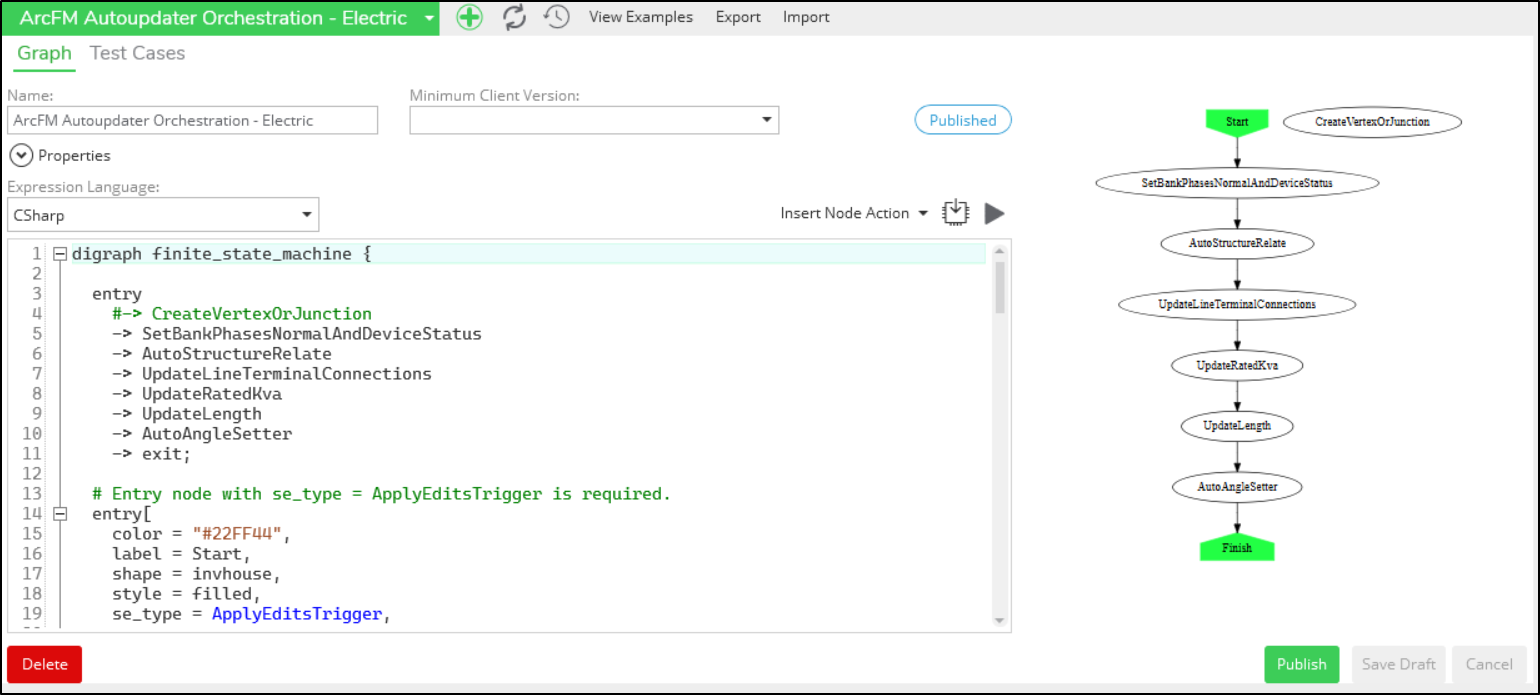Click the green plus add-new icon
Screen dimensions: 1540x695
coord(470,17)
